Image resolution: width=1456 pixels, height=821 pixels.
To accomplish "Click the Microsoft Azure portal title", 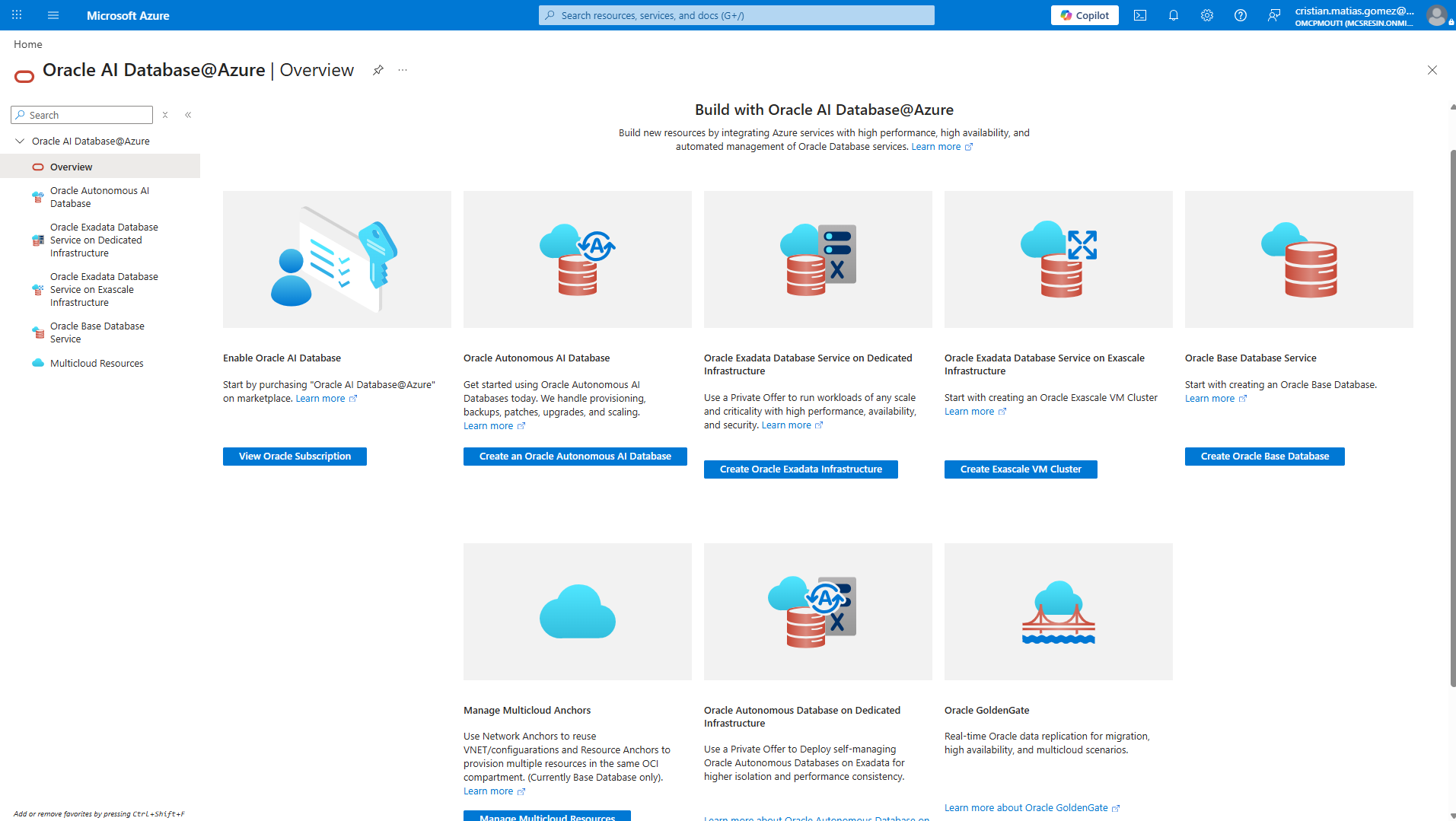I will (128, 15).
